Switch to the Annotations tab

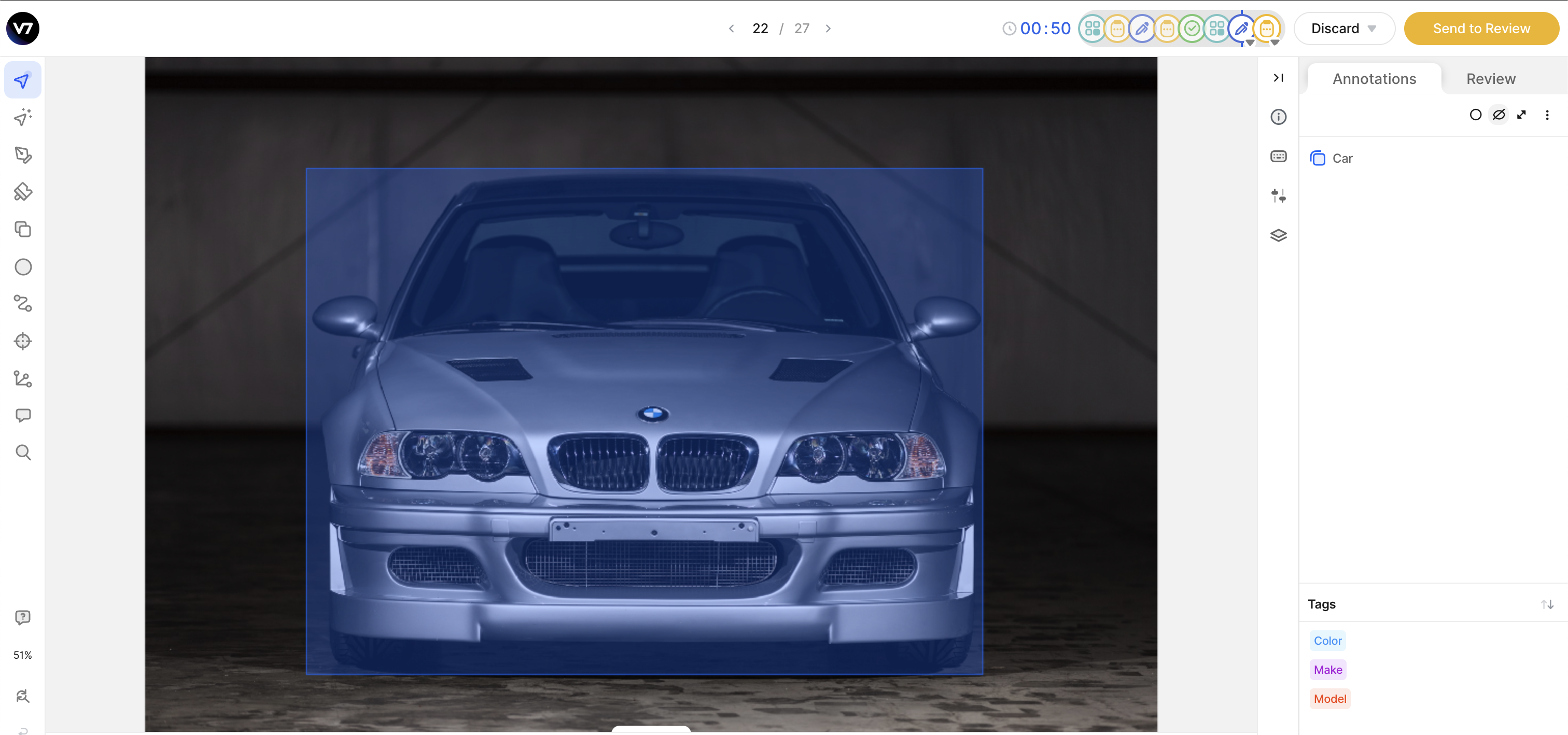[x=1374, y=79]
